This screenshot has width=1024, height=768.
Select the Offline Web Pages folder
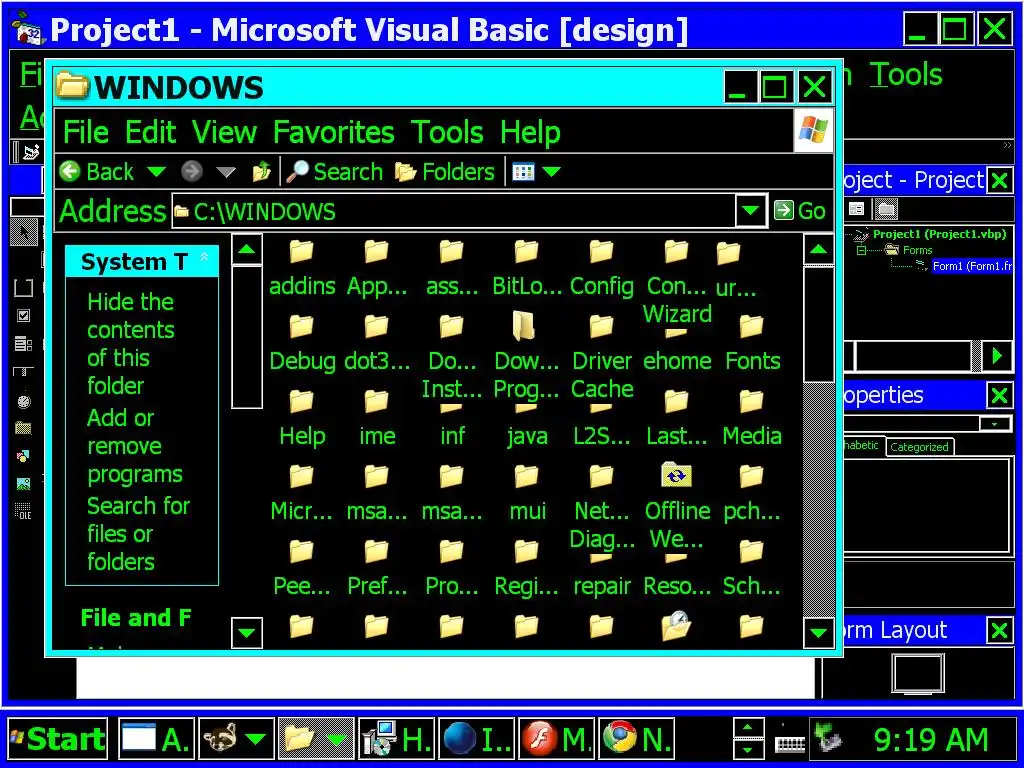(x=677, y=507)
